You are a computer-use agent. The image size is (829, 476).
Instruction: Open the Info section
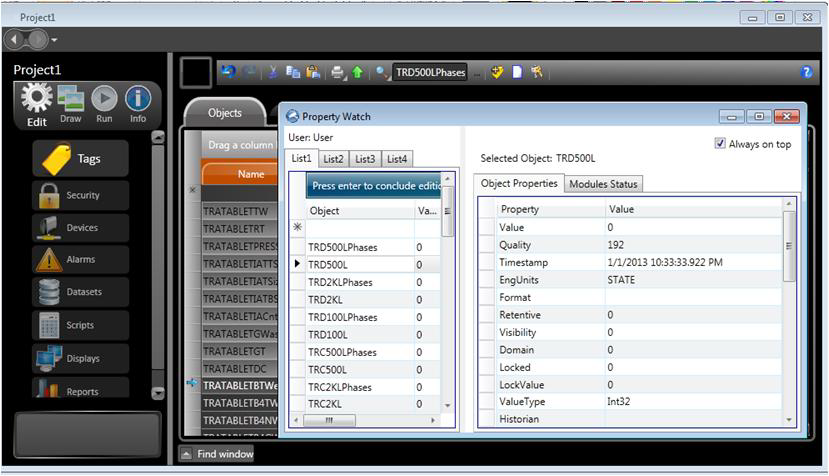point(138,104)
